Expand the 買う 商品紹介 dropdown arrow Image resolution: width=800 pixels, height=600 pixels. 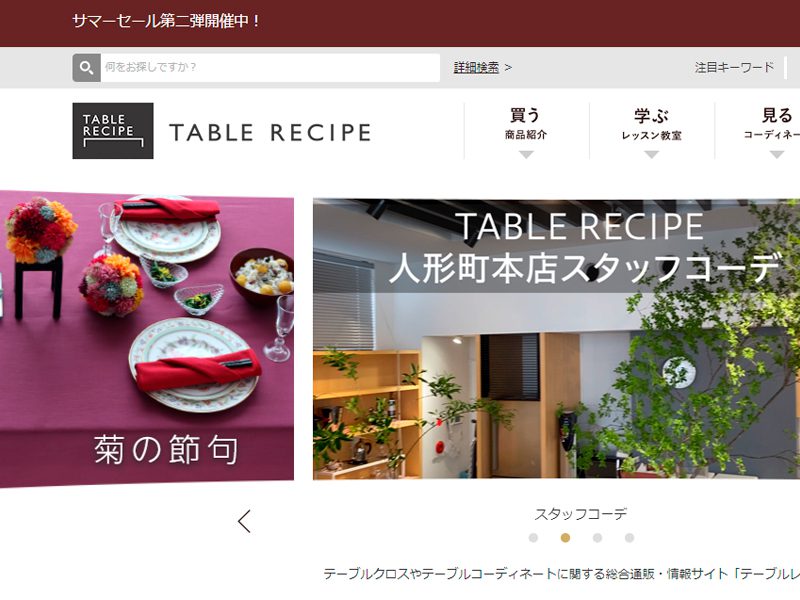tap(526, 155)
